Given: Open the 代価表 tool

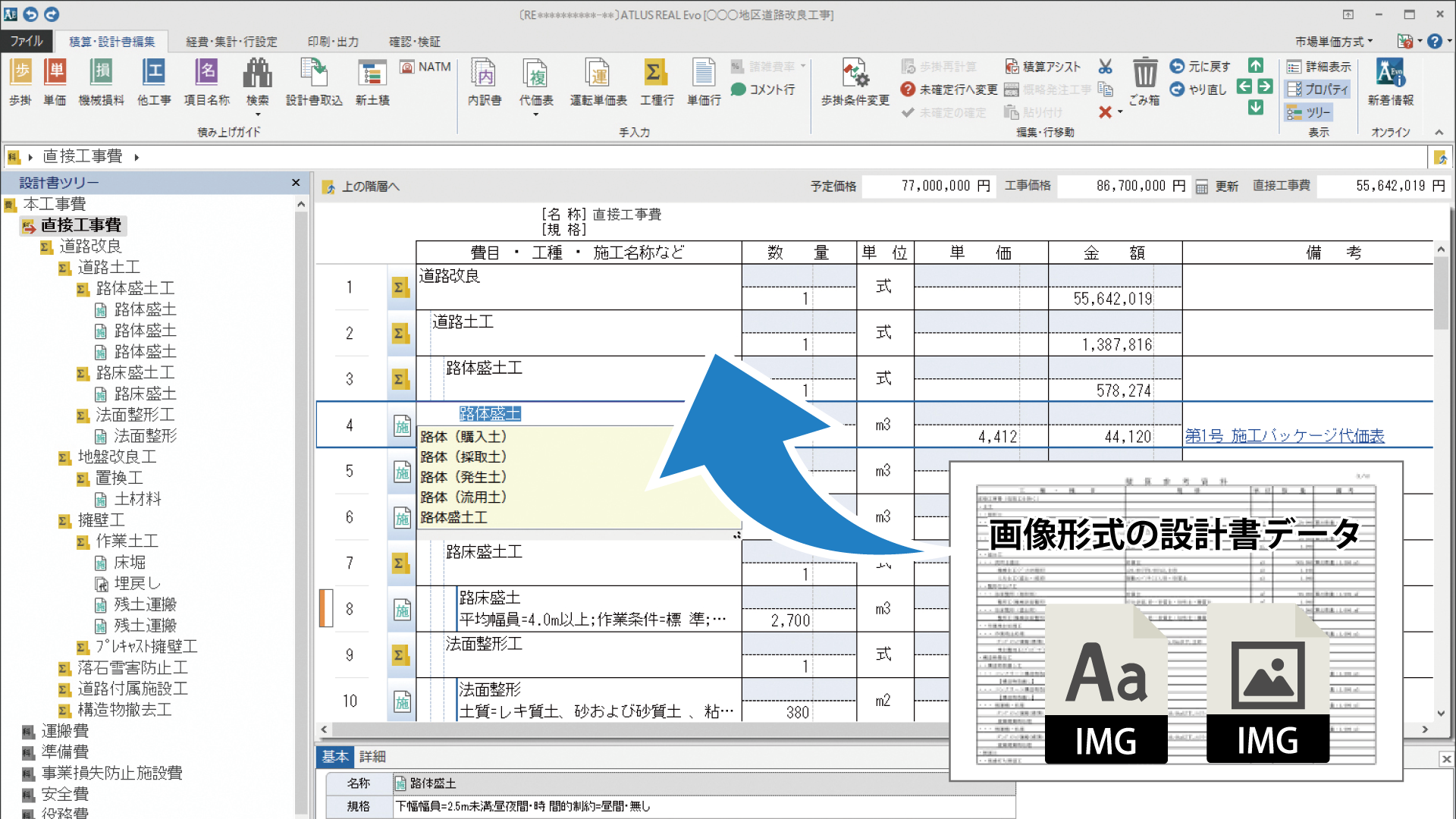Looking at the screenshot, I should [536, 82].
